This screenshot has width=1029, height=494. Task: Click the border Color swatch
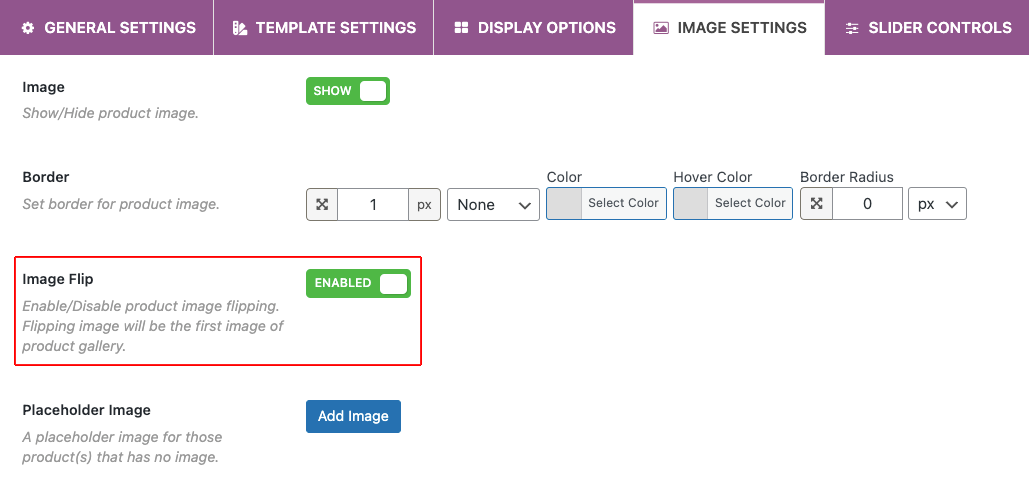click(x=565, y=203)
